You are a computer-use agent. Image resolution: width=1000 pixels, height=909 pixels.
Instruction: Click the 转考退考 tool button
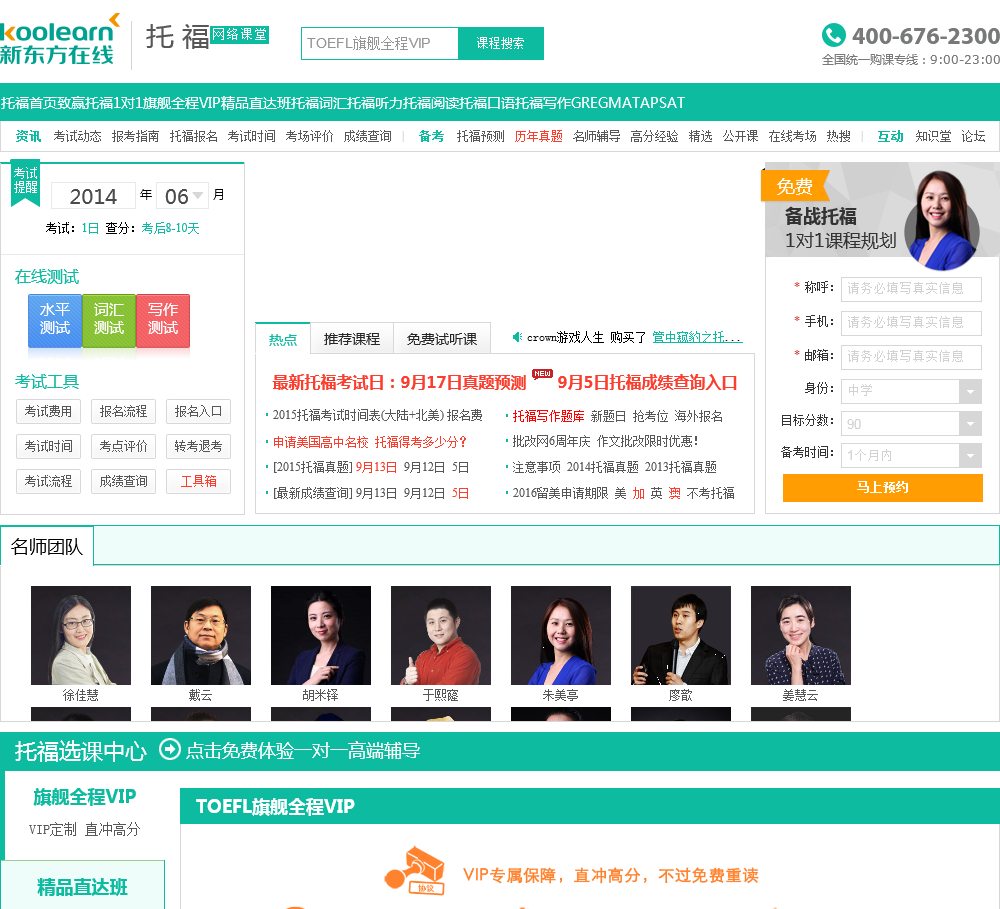(x=198, y=447)
